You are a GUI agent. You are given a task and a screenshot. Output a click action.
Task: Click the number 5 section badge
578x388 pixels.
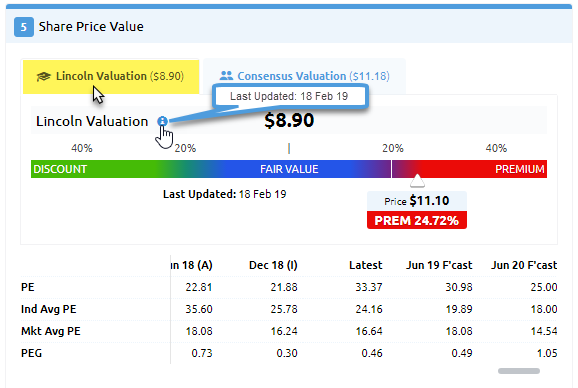[24, 27]
